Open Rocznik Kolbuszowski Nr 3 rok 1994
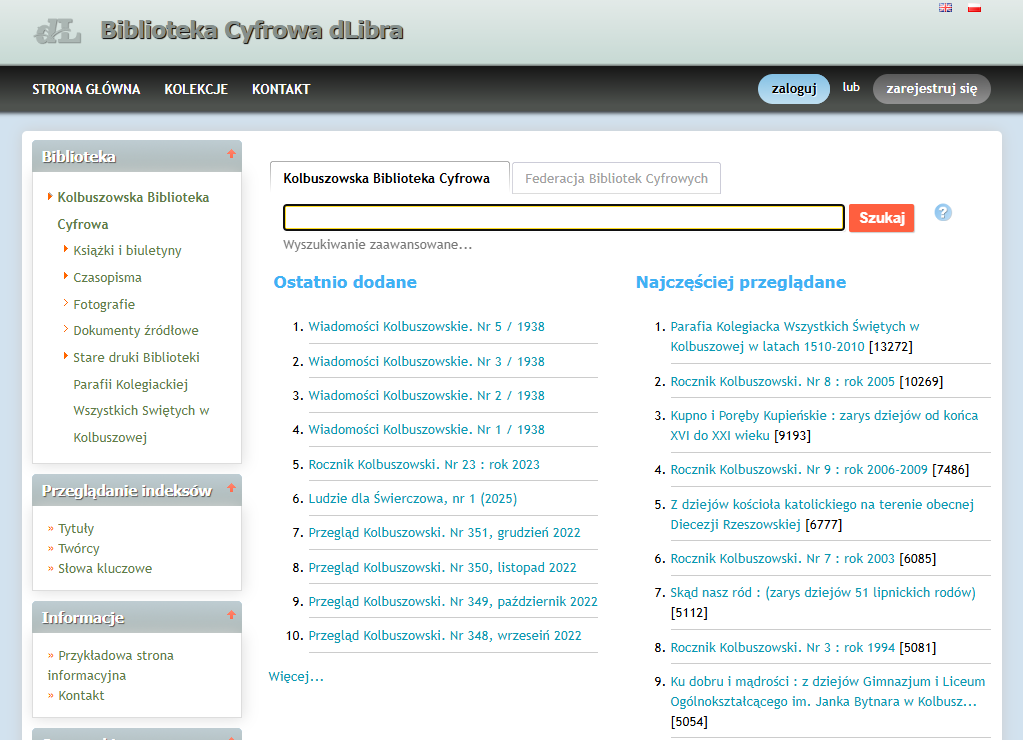1023x740 pixels. (x=782, y=647)
